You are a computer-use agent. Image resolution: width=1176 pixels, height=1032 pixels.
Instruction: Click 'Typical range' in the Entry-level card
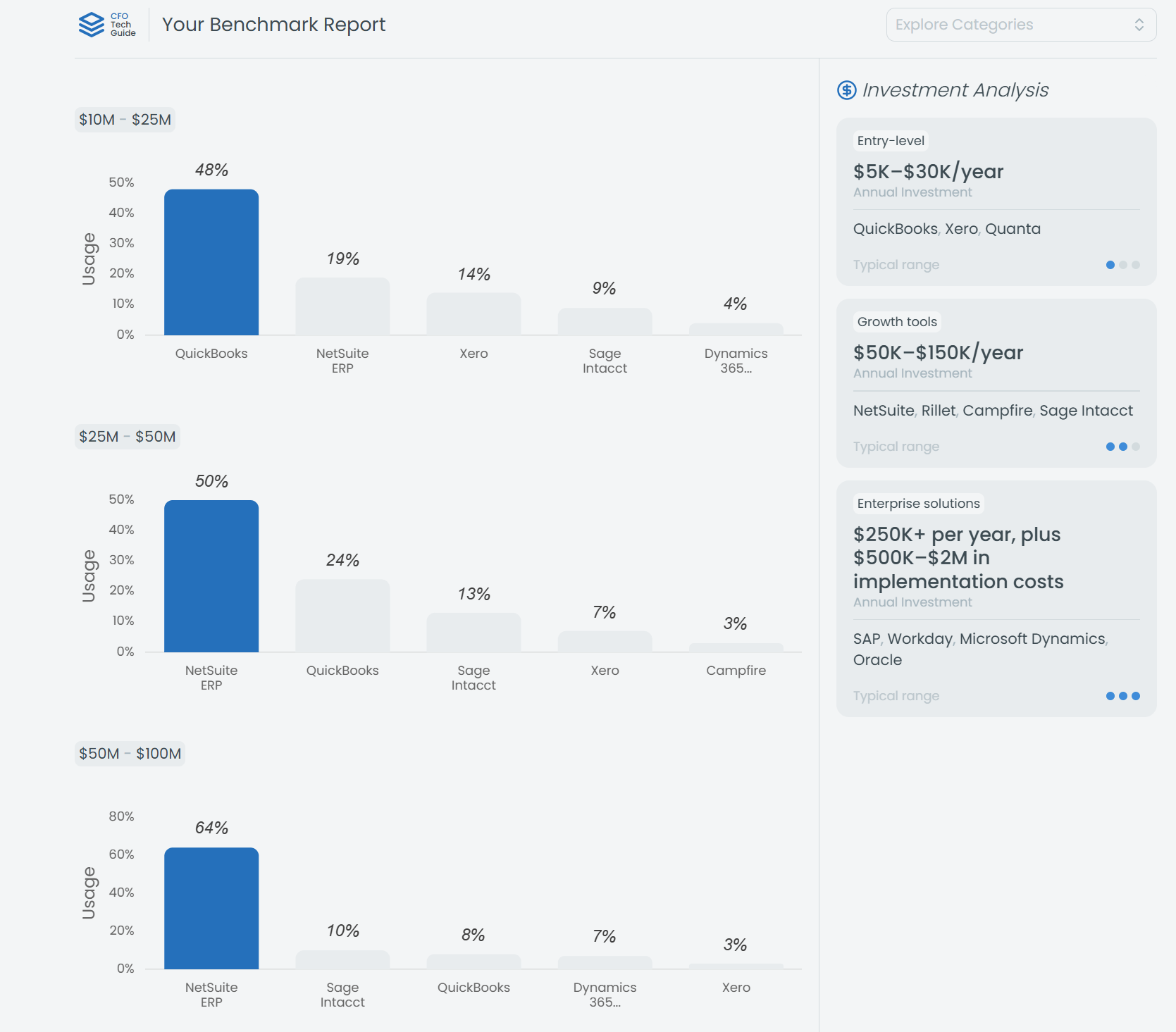point(896,265)
